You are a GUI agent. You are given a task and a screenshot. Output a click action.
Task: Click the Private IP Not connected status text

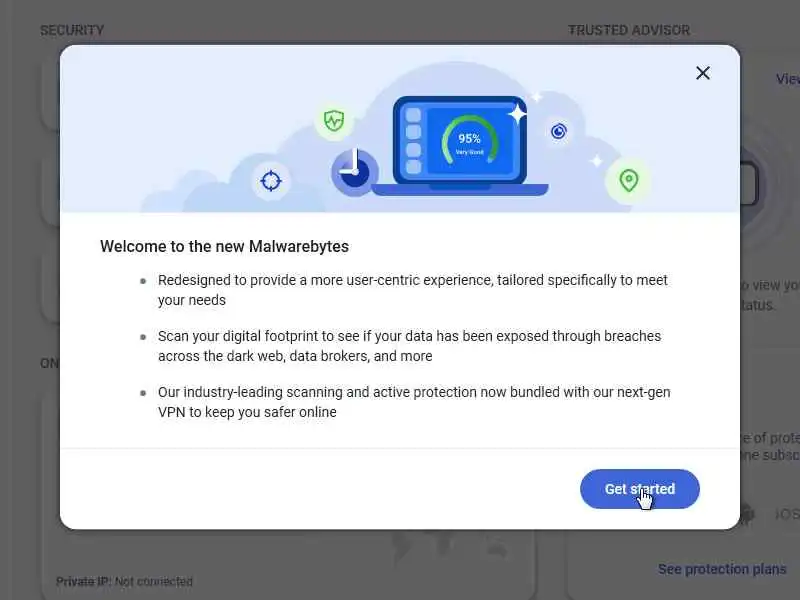coord(124,582)
